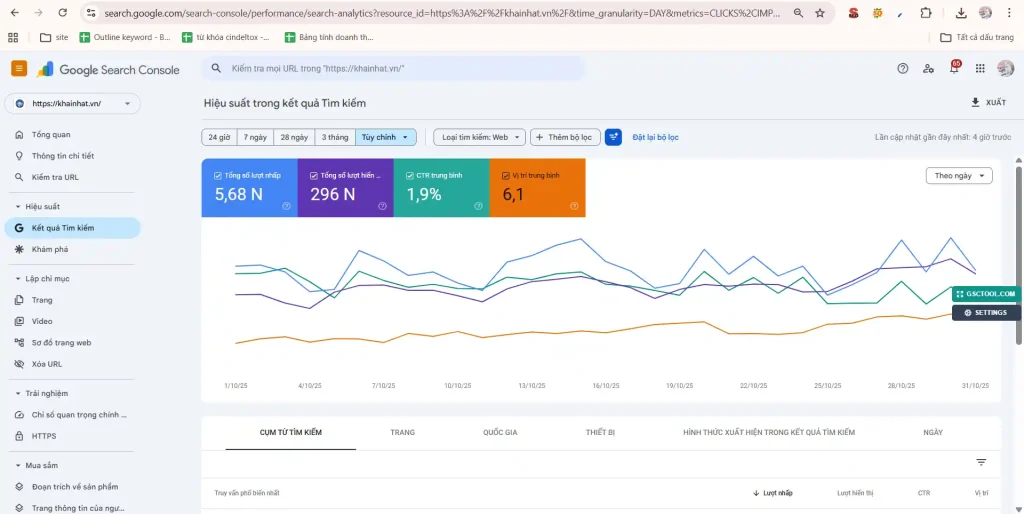This screenshot has height=514, width=1024.
Task: Open site information icon in address bar
Action: (x=91, y=12)
